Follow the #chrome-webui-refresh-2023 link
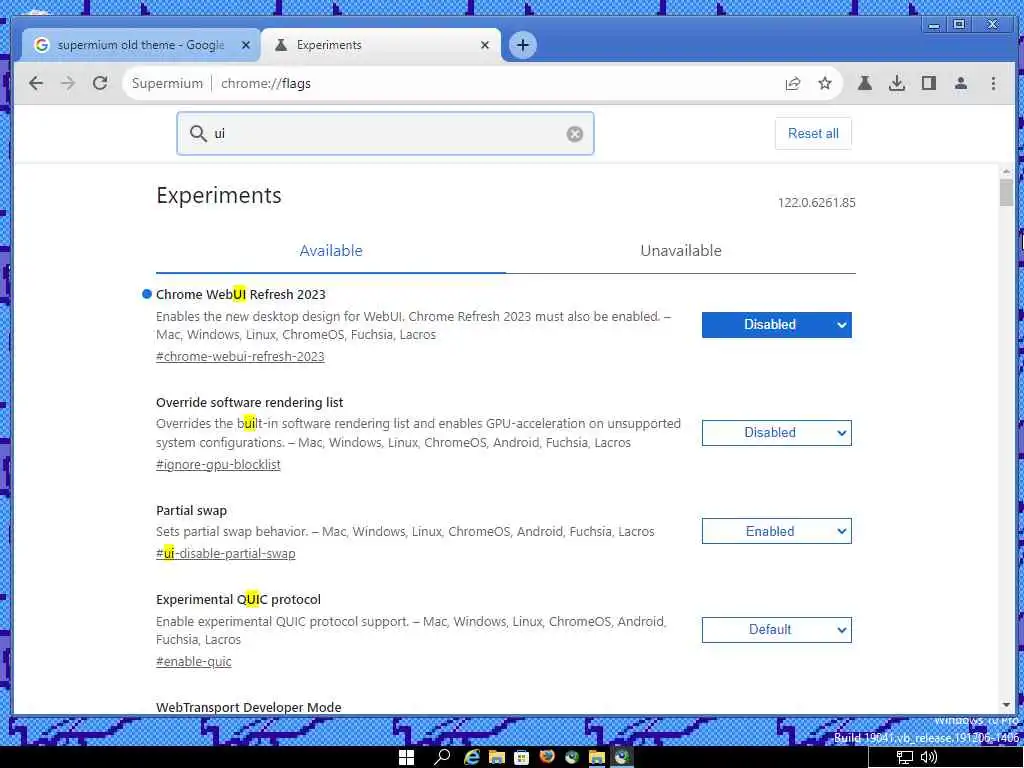This screenshot has width=1024, height=768. (x=240, y=357)
